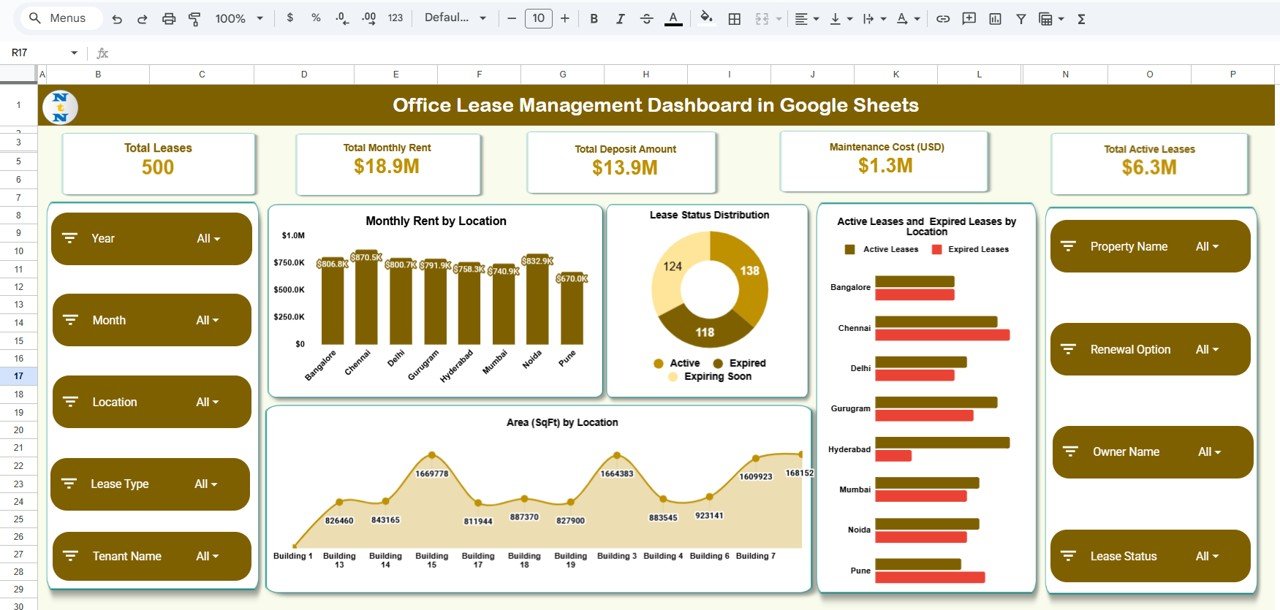Open the Default font family menu
This screenshot has height=610, width=1280.
pyautogui.click(x=455, y=19)
